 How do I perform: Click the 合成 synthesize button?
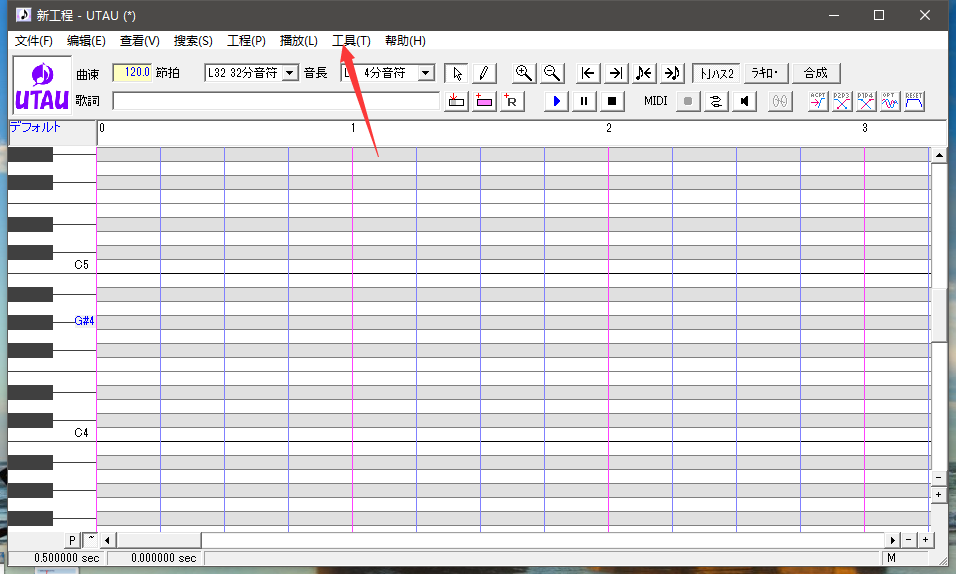[x=816, y=73]
